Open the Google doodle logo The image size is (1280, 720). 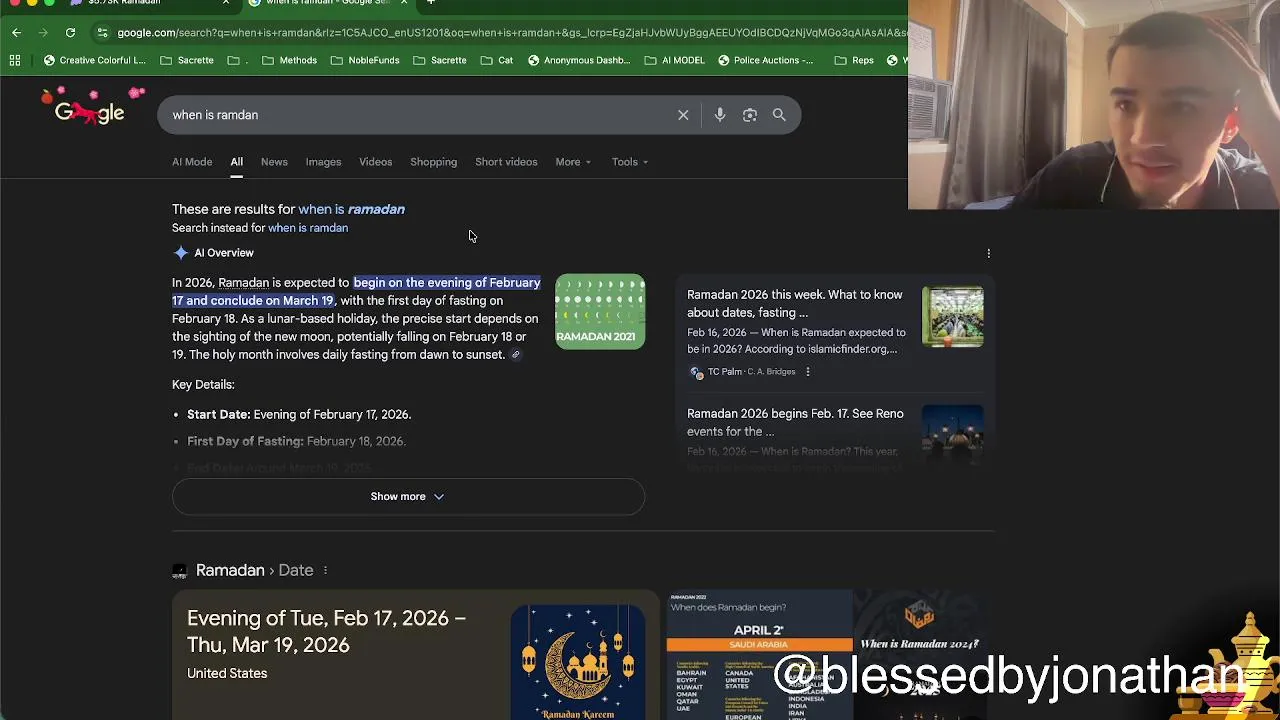point(91,108)
